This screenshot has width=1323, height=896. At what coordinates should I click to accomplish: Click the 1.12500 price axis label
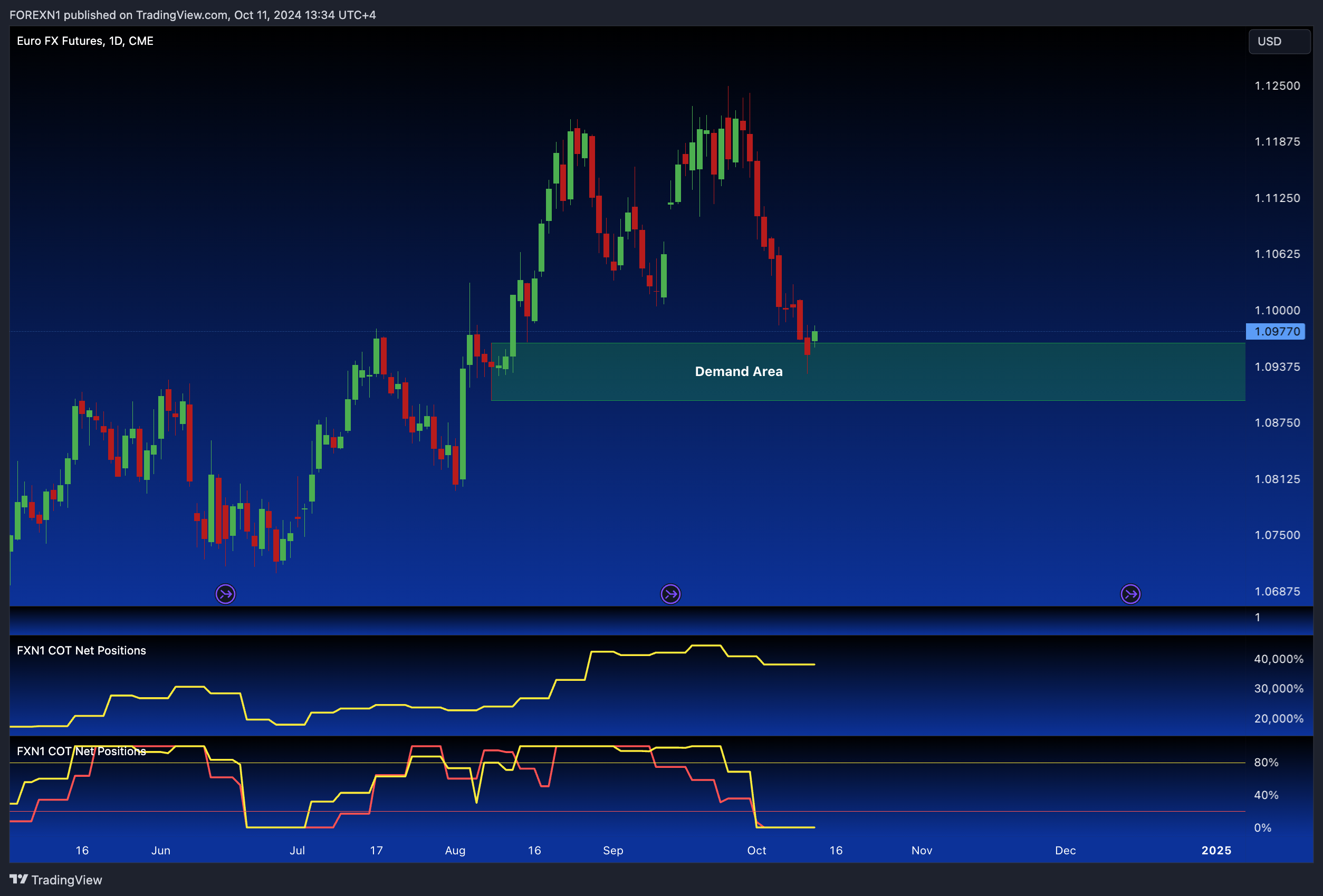[1278, 86]
